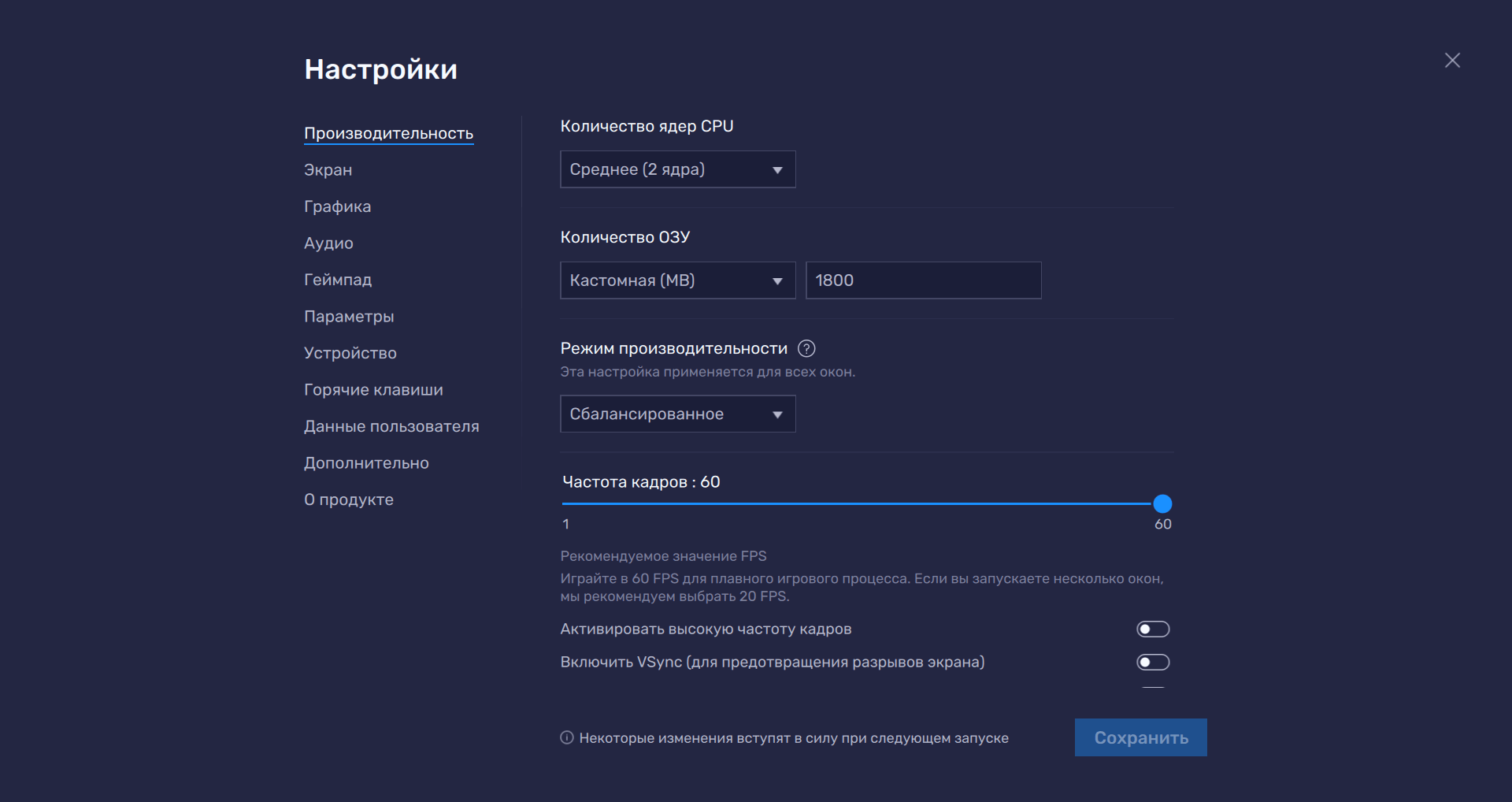Open the Геймпад settings
The image size is (1512, 802).
click(338, 280)
